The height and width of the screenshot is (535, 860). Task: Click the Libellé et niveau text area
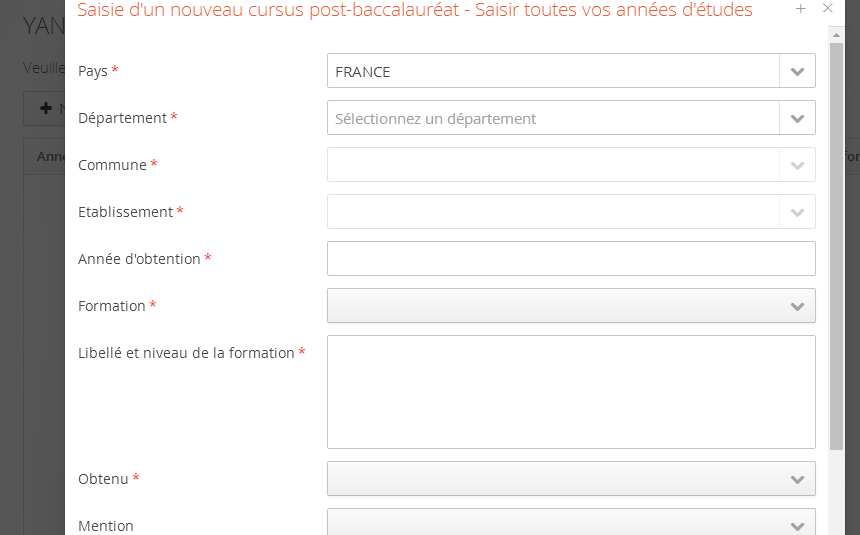click(x=571, y=392)
